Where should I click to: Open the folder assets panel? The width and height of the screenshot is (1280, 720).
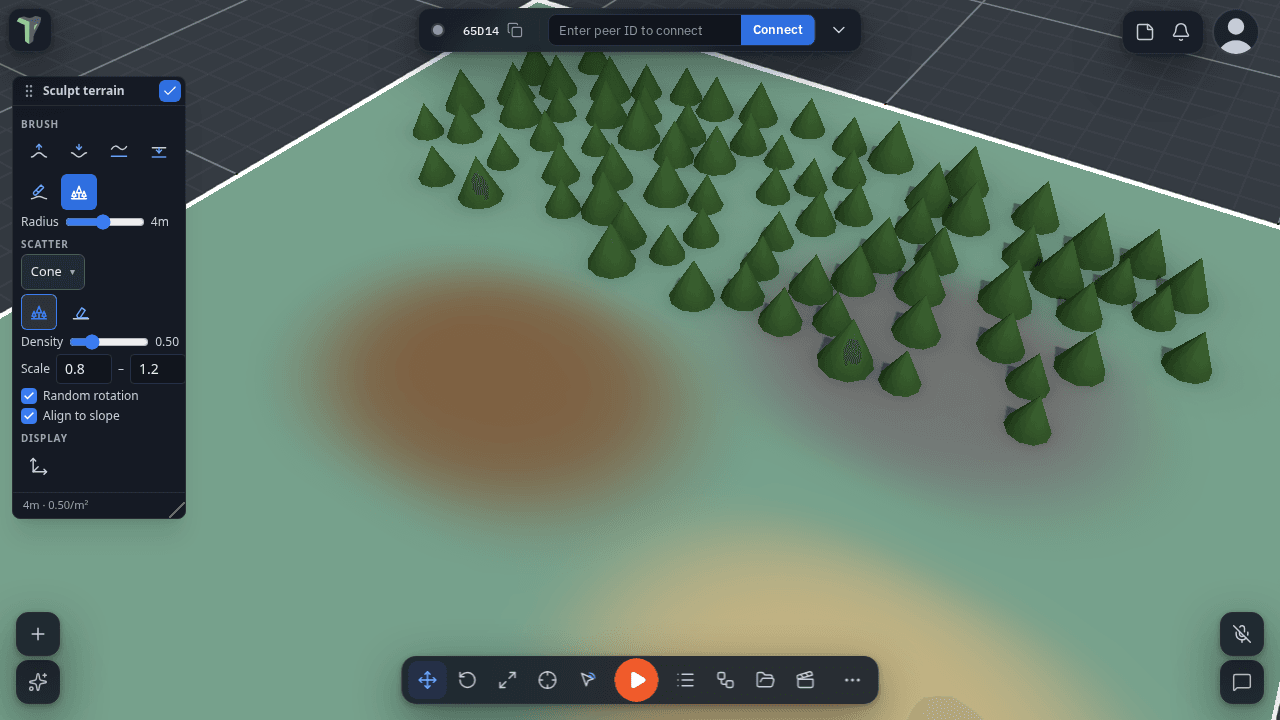tap(765, 680)
